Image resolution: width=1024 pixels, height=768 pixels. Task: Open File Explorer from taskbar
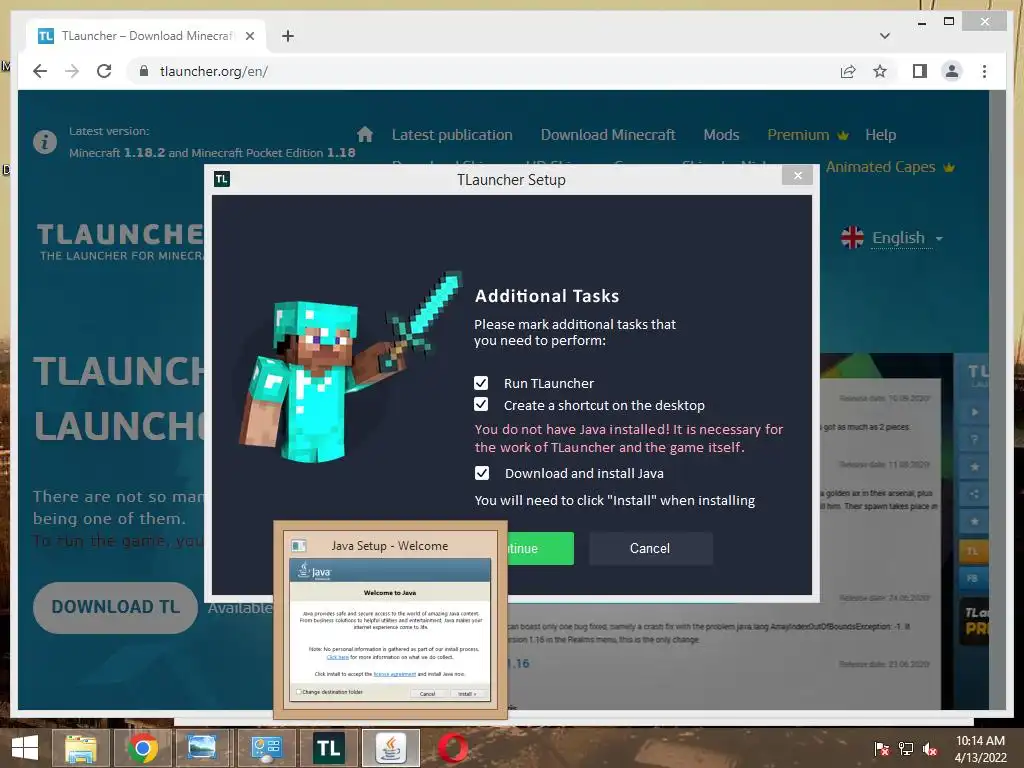(x=80, y=748)
